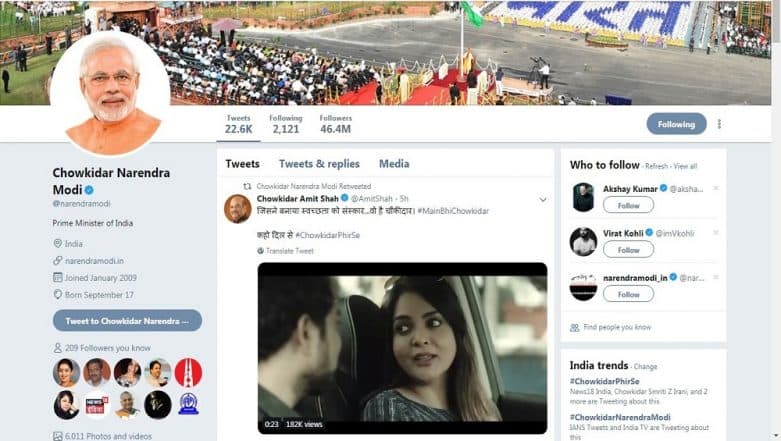781x441 pixels.
Task: Click the narendramodi.in website link
Action: [x=95, y=261]
